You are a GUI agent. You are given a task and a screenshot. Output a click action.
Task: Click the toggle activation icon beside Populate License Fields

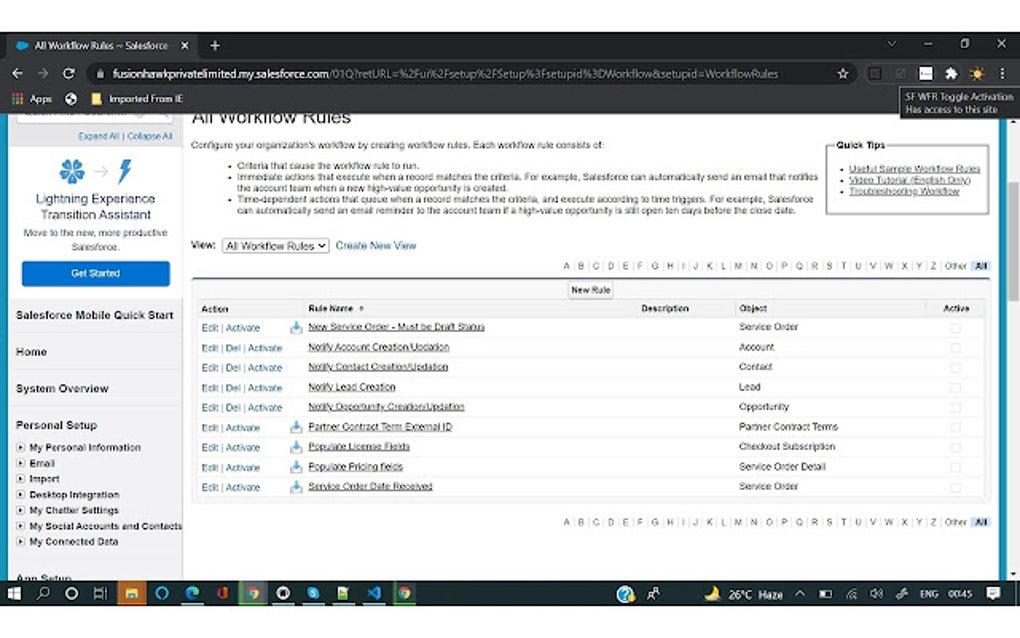(295, 447)
